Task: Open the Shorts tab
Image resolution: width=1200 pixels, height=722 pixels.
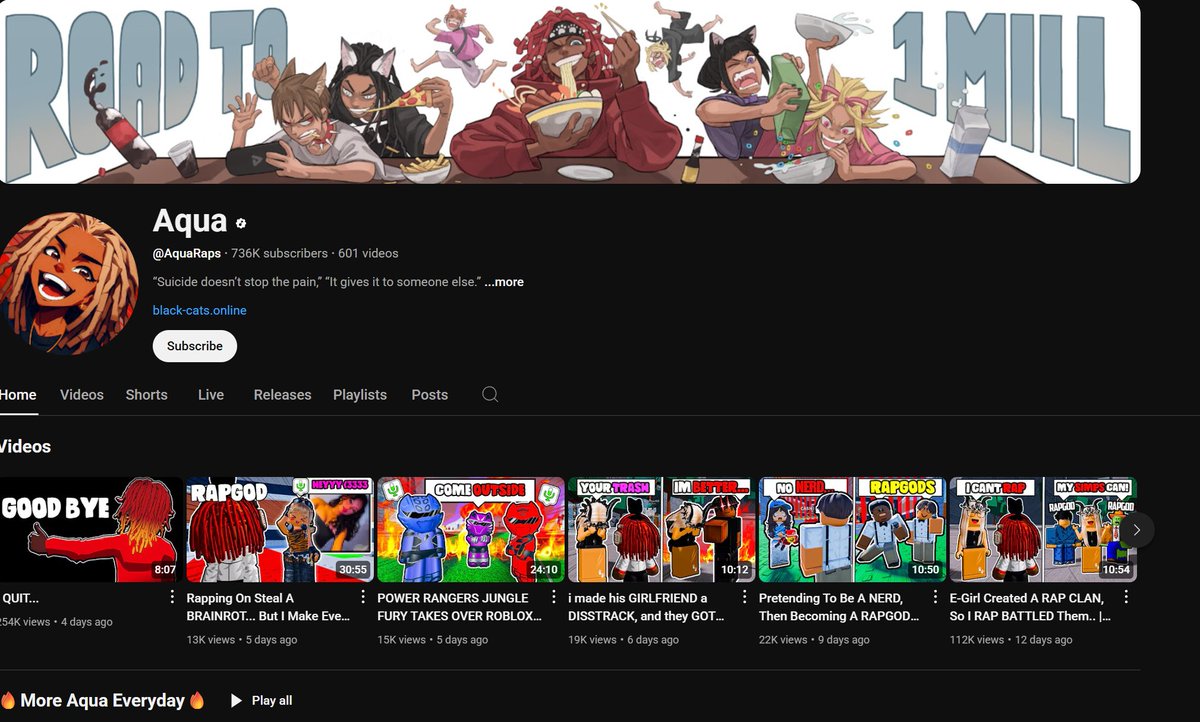Action: pyautogui.click(x=146, y=394)
